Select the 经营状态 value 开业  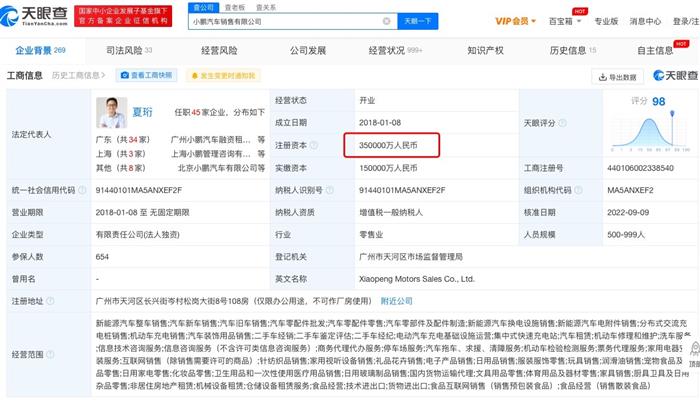click(x=367, y=100)
